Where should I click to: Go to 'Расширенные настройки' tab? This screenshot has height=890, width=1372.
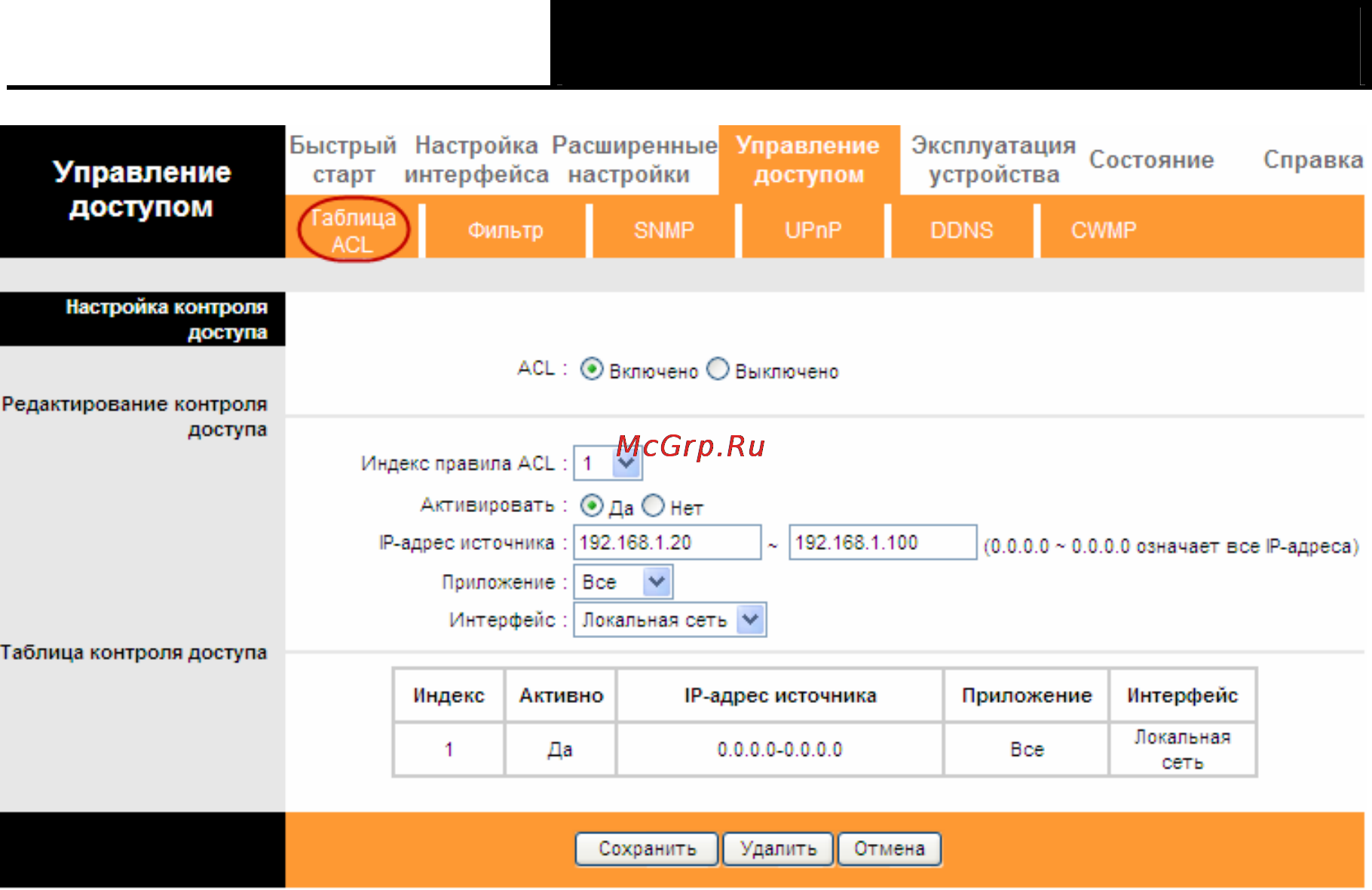[634, 160]
